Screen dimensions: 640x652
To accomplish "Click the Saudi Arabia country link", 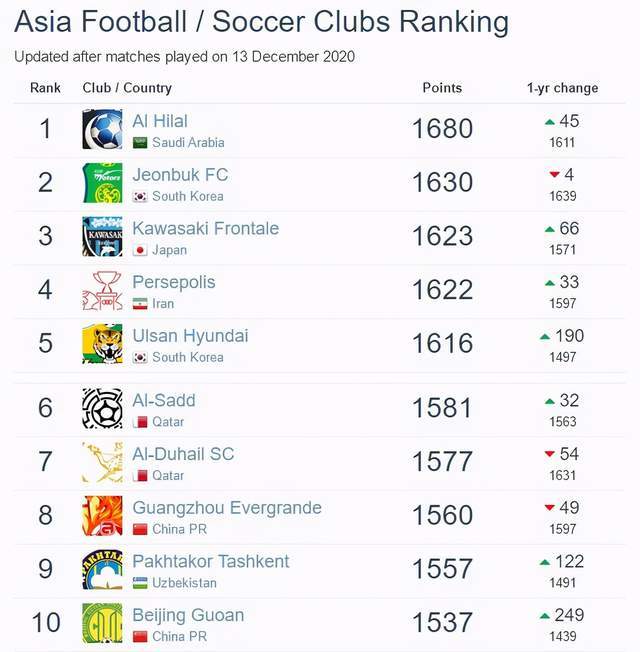I will click(x=188, y=143).
